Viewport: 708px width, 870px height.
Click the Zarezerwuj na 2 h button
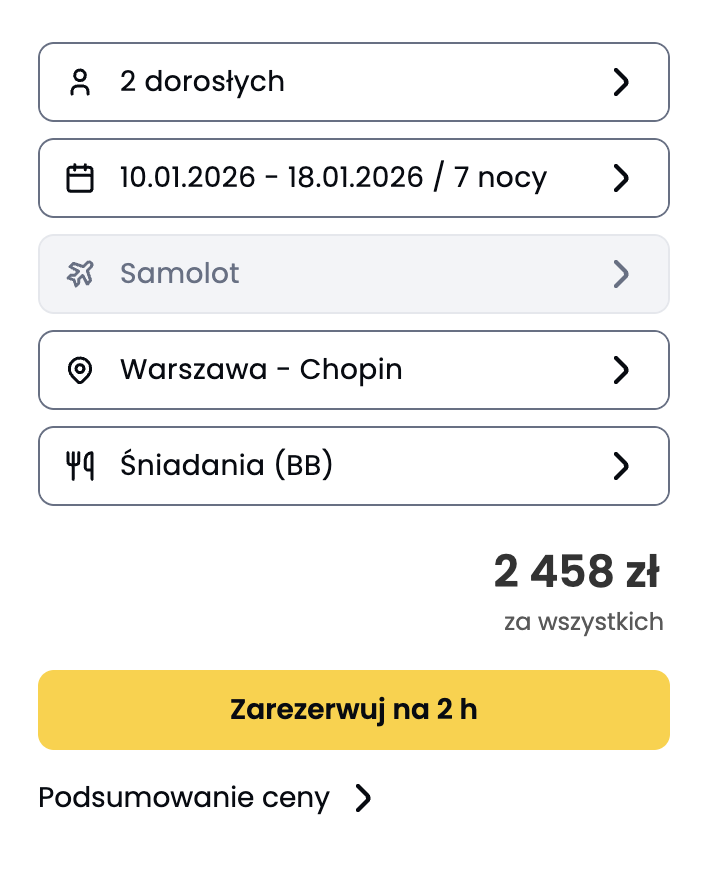(x=353, y=709)
